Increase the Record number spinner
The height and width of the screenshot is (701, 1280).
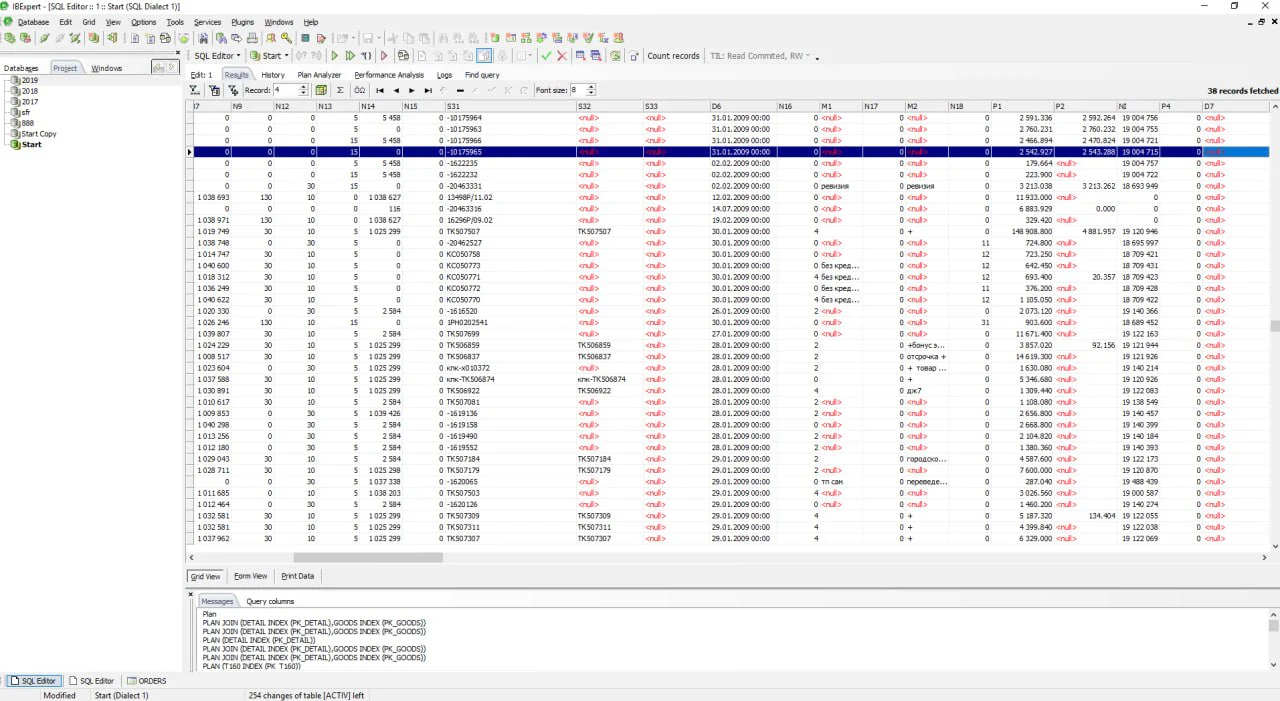(x=303, y=87)
